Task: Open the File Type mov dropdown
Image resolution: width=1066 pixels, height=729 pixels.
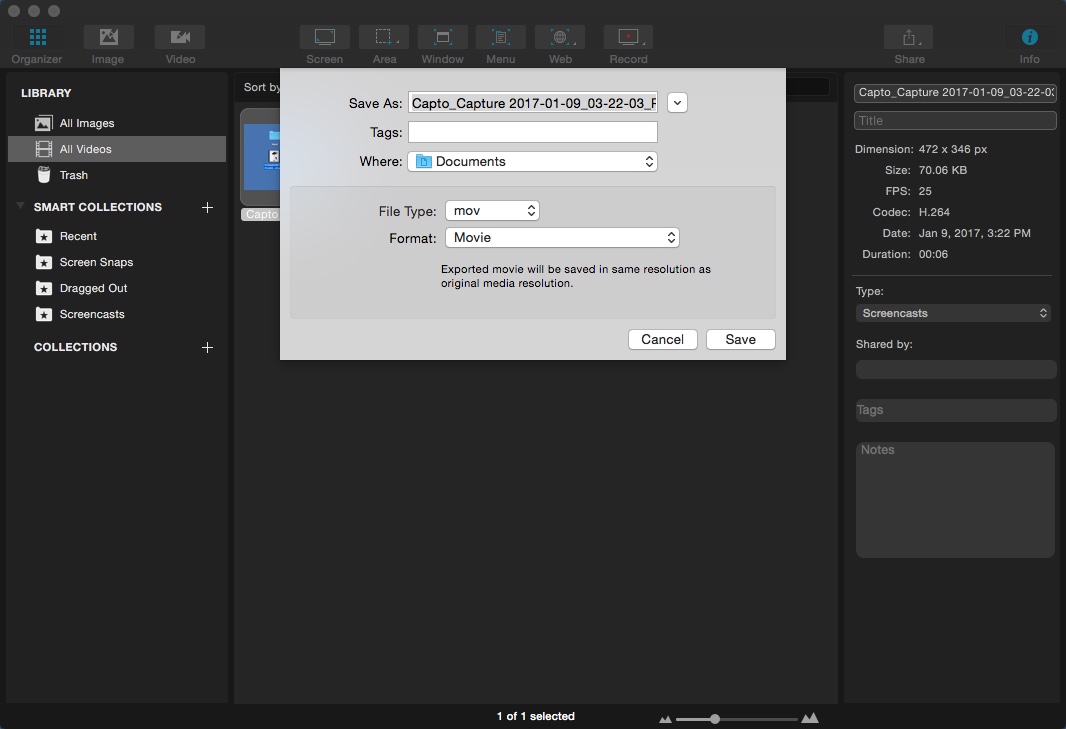Action: click(x=492, y=211)
